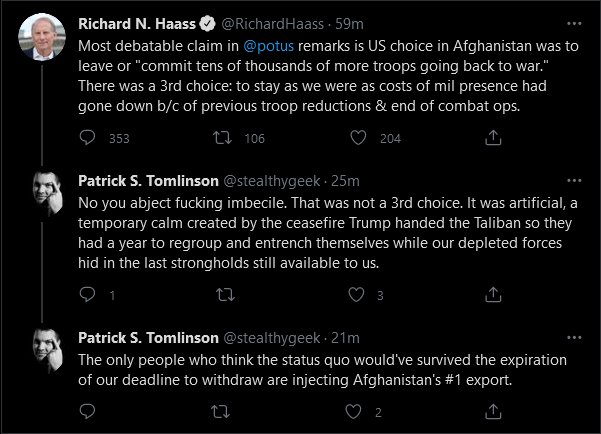Open more options for Haass's tweet
The width and height of the screenshot is (601, 434).
(574, 24)
